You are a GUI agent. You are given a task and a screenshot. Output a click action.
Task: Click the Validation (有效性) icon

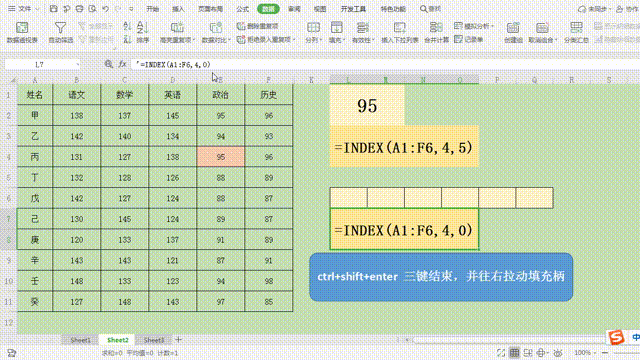(362, 27)
